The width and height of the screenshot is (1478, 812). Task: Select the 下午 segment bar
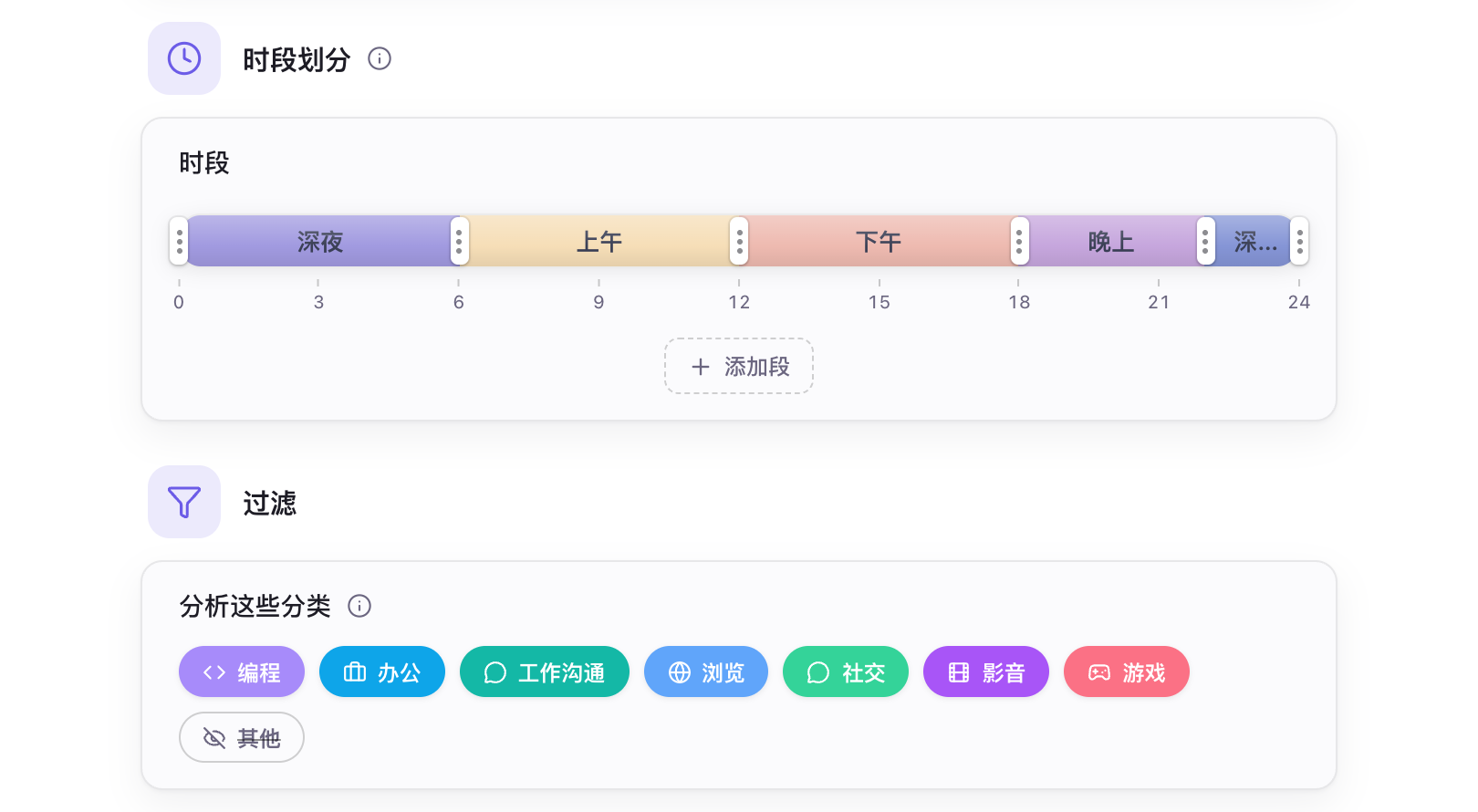coord(879,242)
